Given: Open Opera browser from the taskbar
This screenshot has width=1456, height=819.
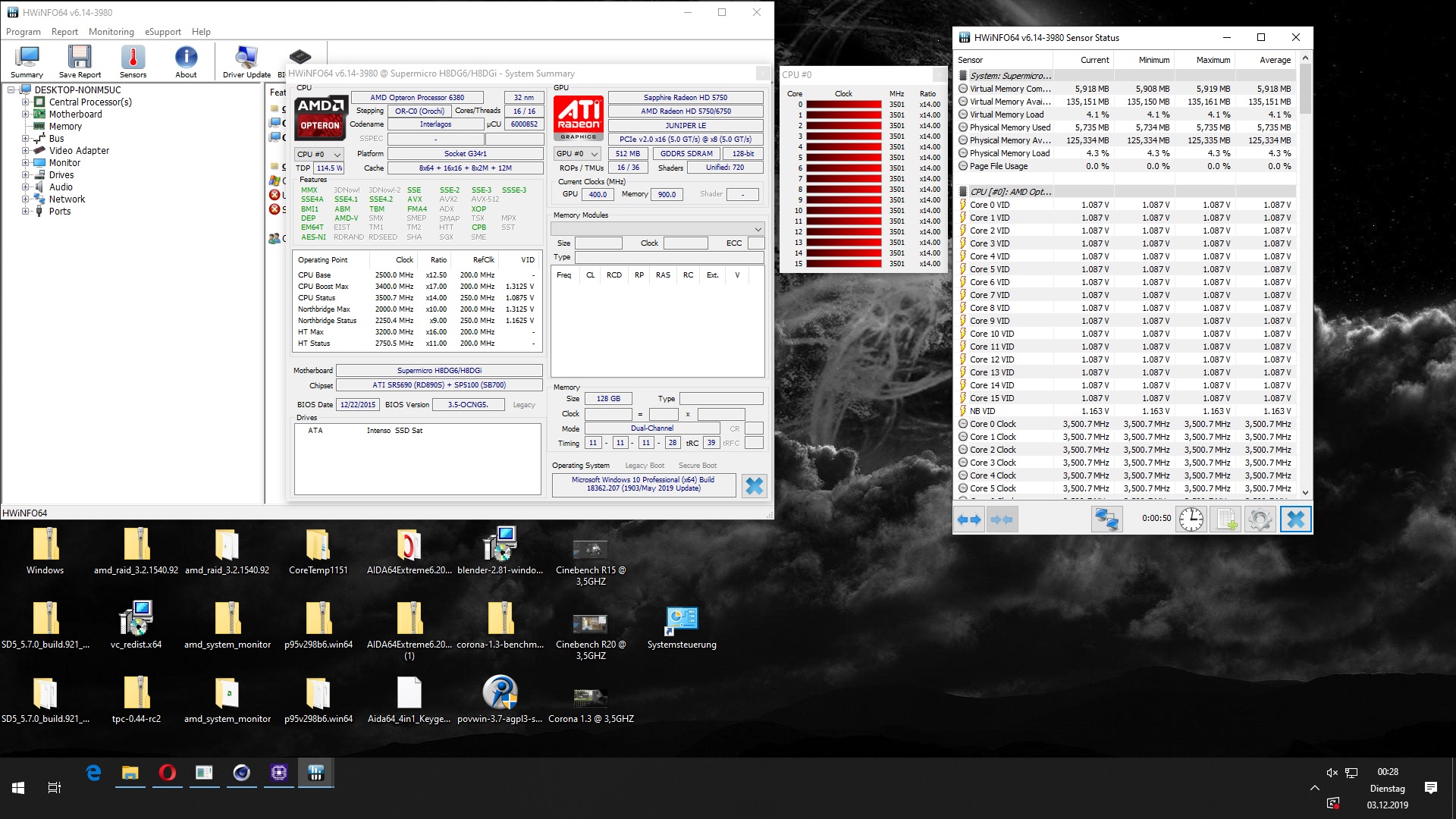Looking at the screenshot, I should (167, 773).
